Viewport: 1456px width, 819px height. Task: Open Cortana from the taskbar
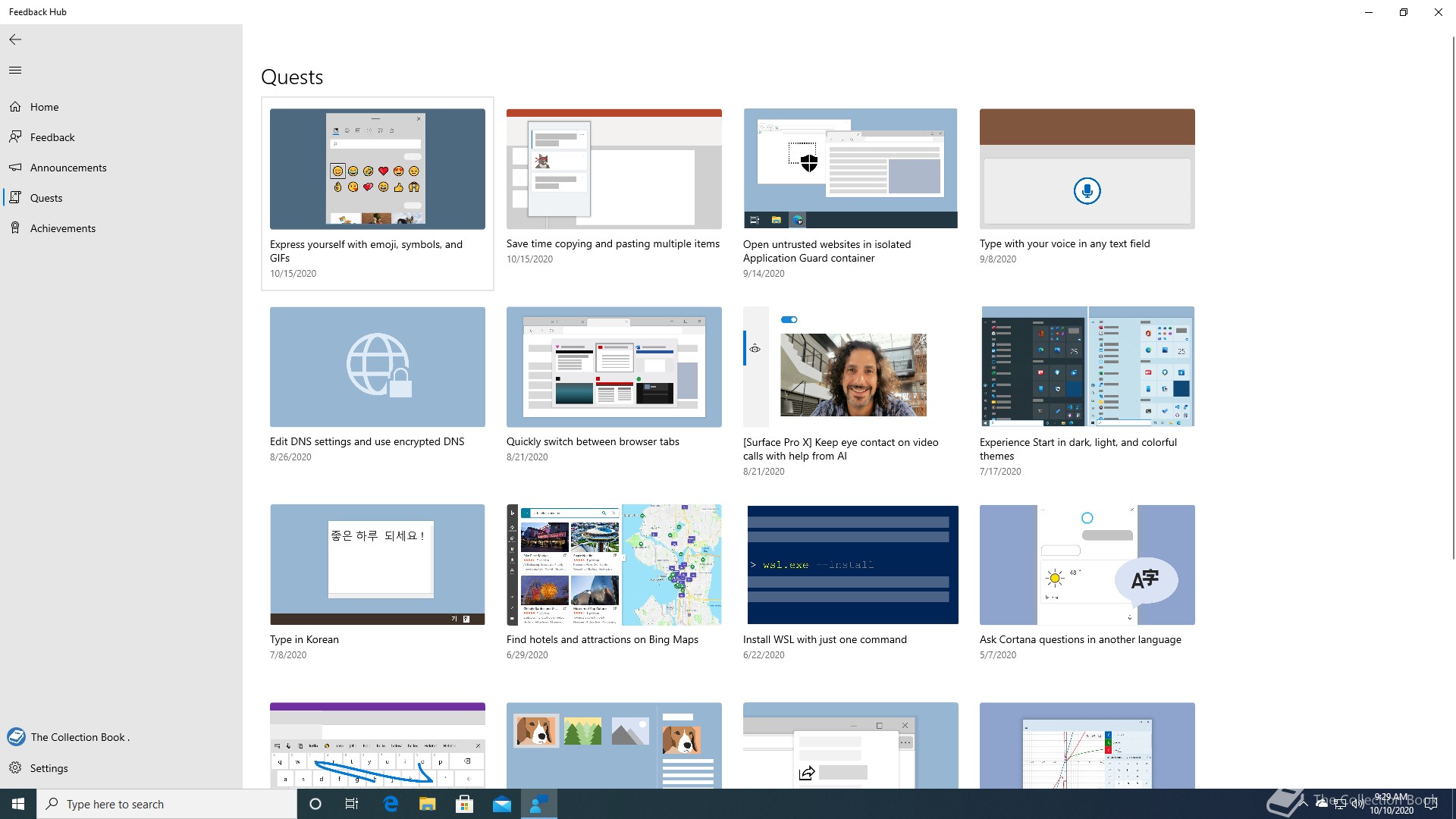315,804
